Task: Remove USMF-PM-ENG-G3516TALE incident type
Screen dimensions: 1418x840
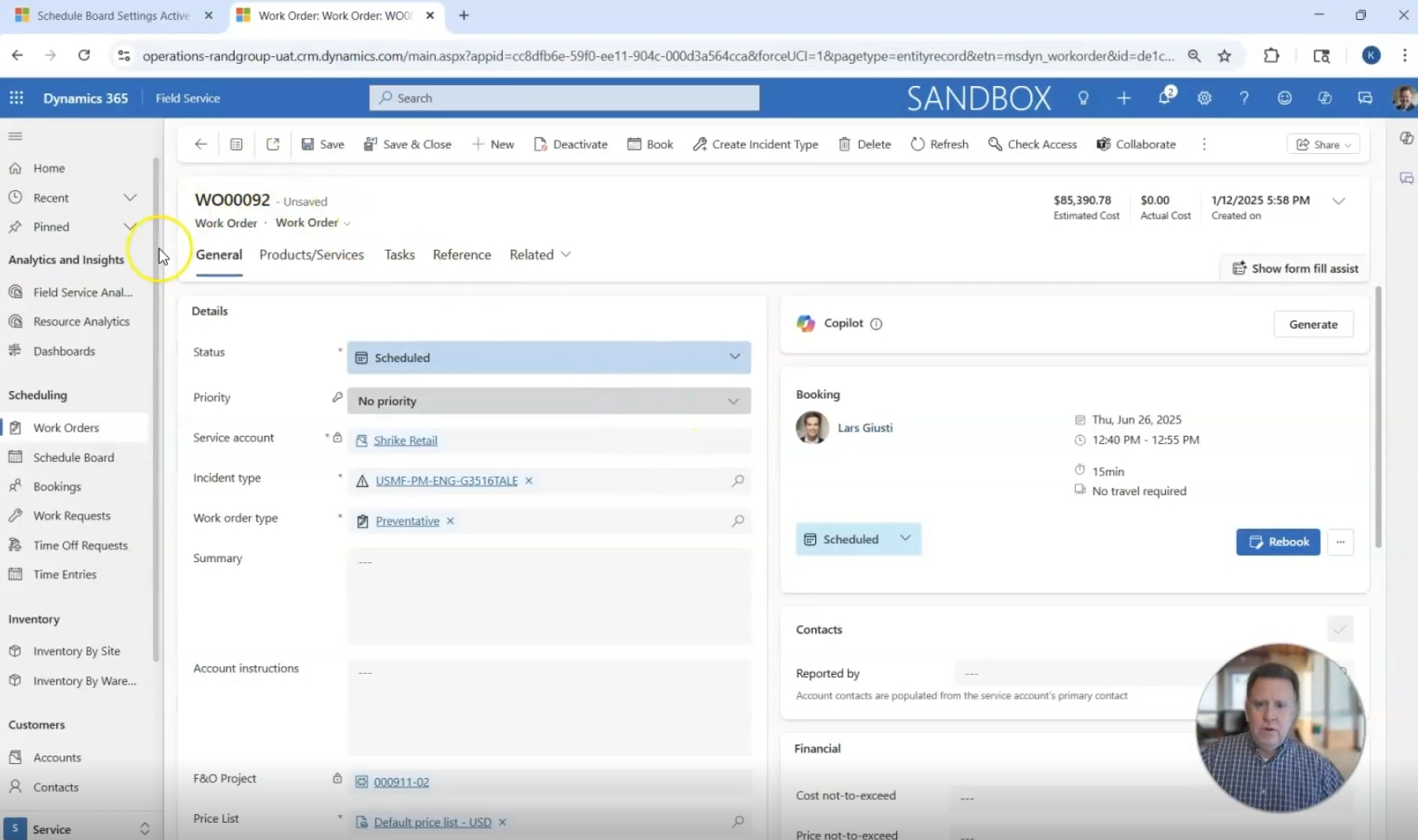Action: click(529, 480)
